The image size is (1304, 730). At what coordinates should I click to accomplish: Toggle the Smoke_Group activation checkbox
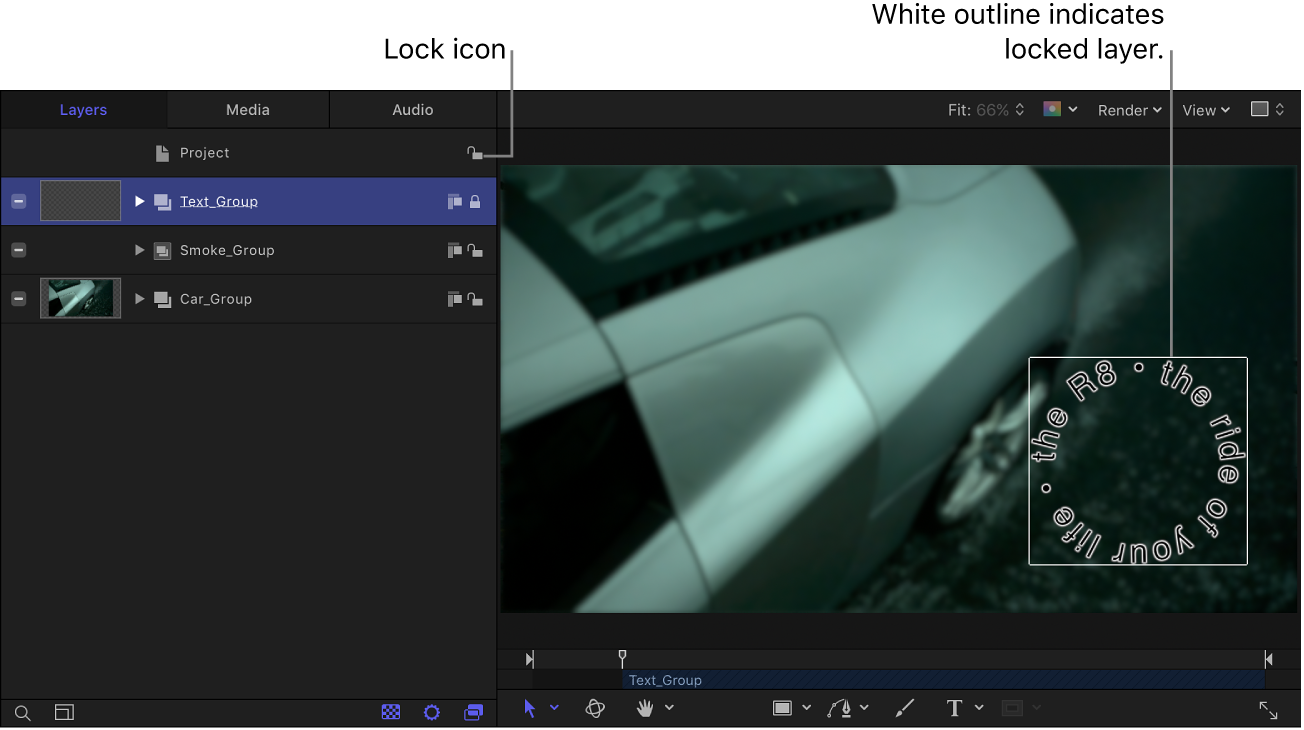pyautogui.click(x=19, y=251)
